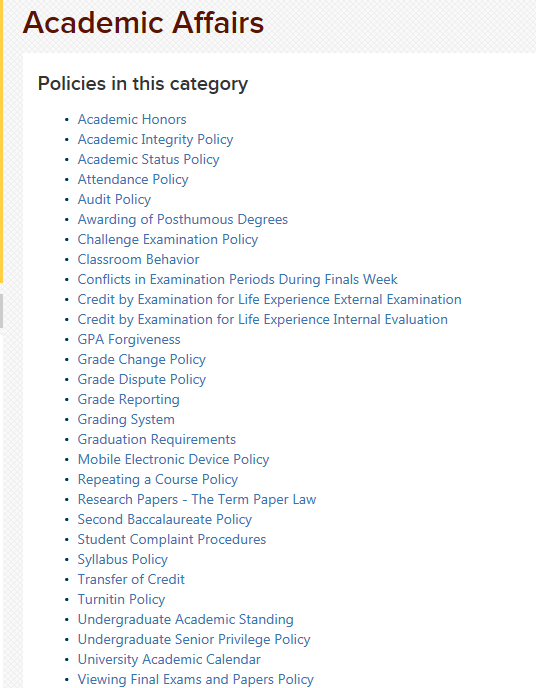Click the Academic Affairs page heading

[143, 23]
